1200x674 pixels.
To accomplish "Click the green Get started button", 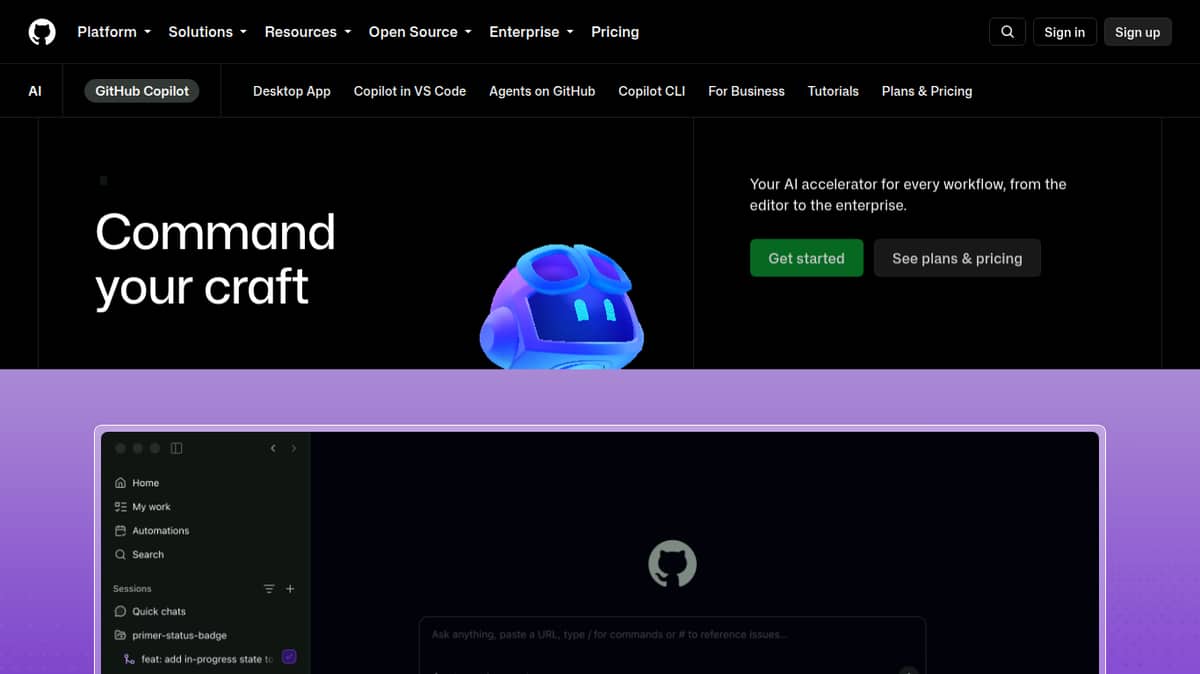I will (x=807, y=258).
